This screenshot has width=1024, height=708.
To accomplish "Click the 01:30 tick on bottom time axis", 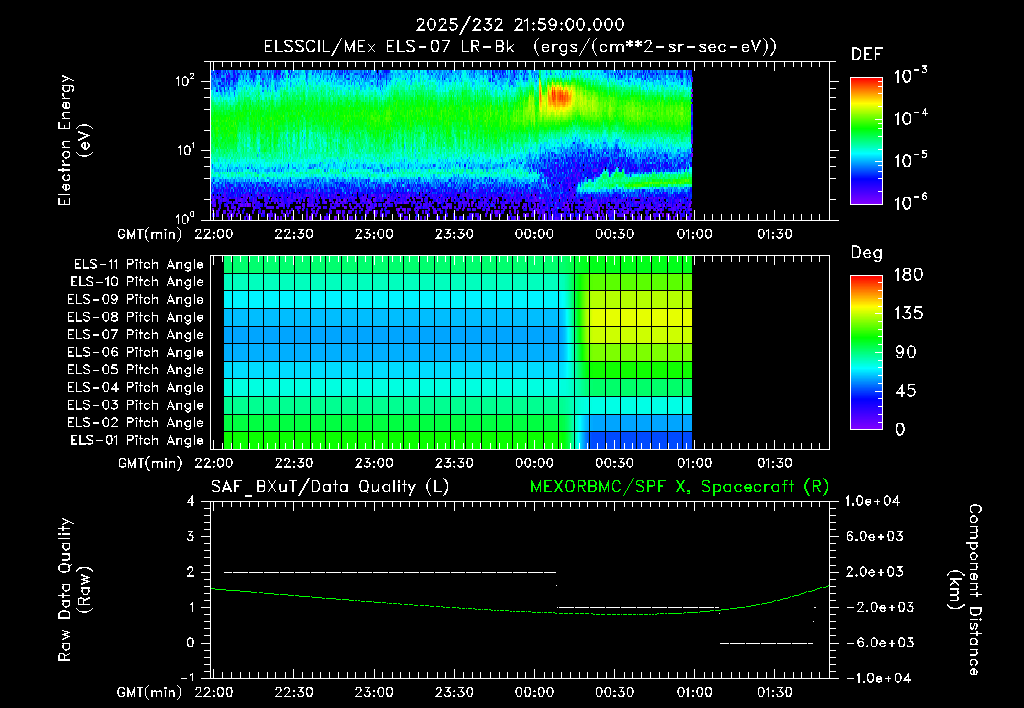I will tap(775, 692).
